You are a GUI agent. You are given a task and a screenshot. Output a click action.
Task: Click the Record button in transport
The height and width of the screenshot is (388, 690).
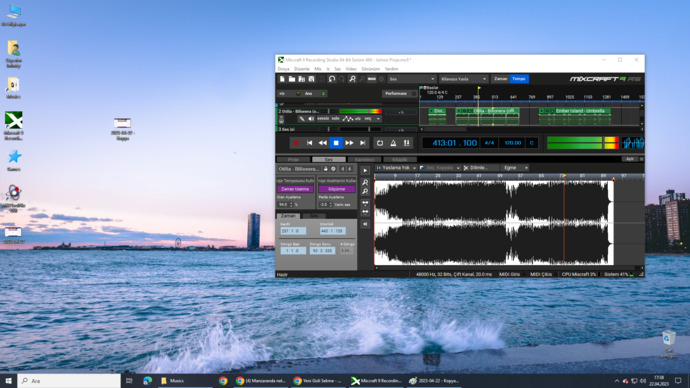(296, 143)
